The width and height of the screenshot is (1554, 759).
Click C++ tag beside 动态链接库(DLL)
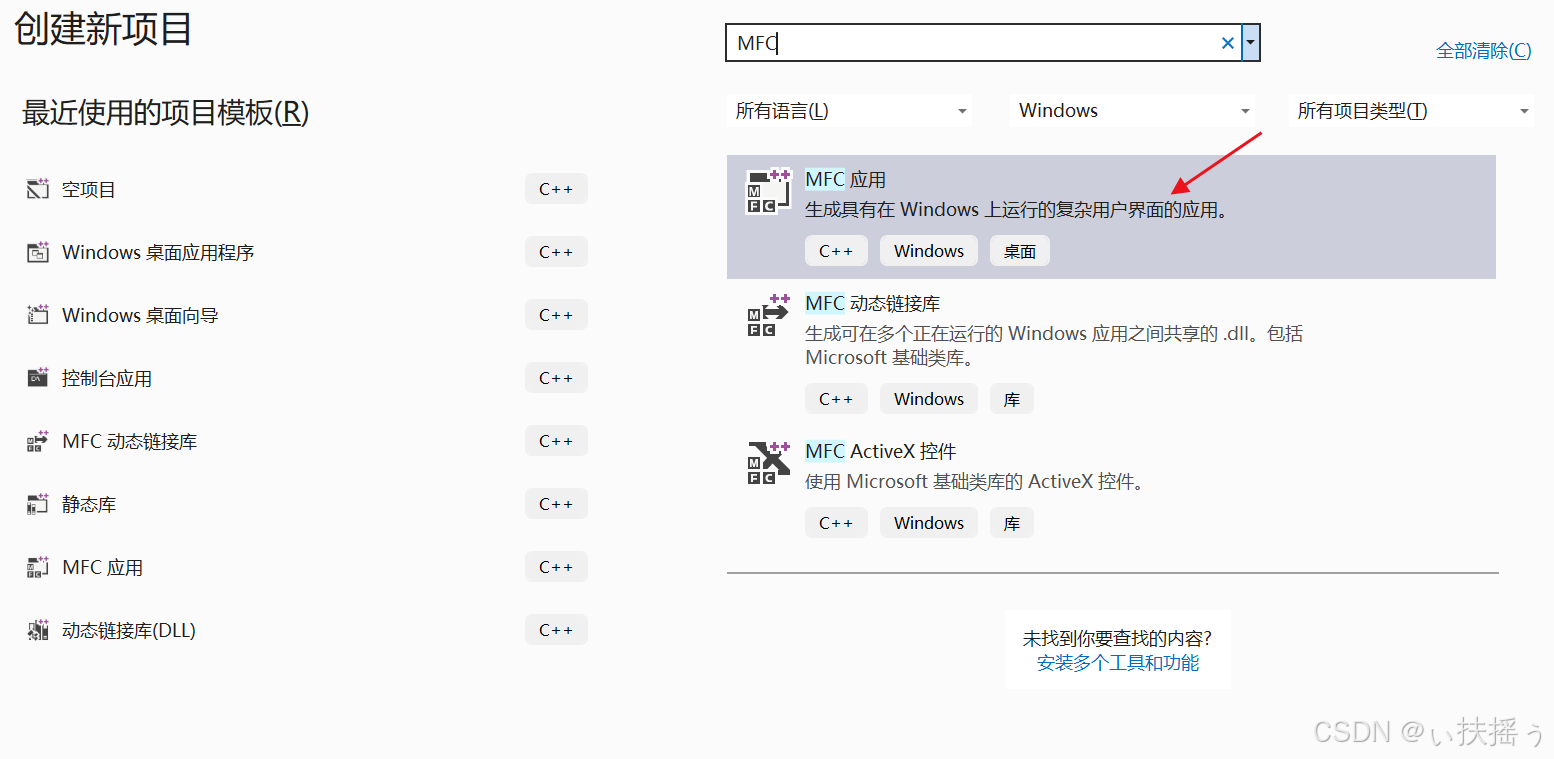(x=556, y=630)
